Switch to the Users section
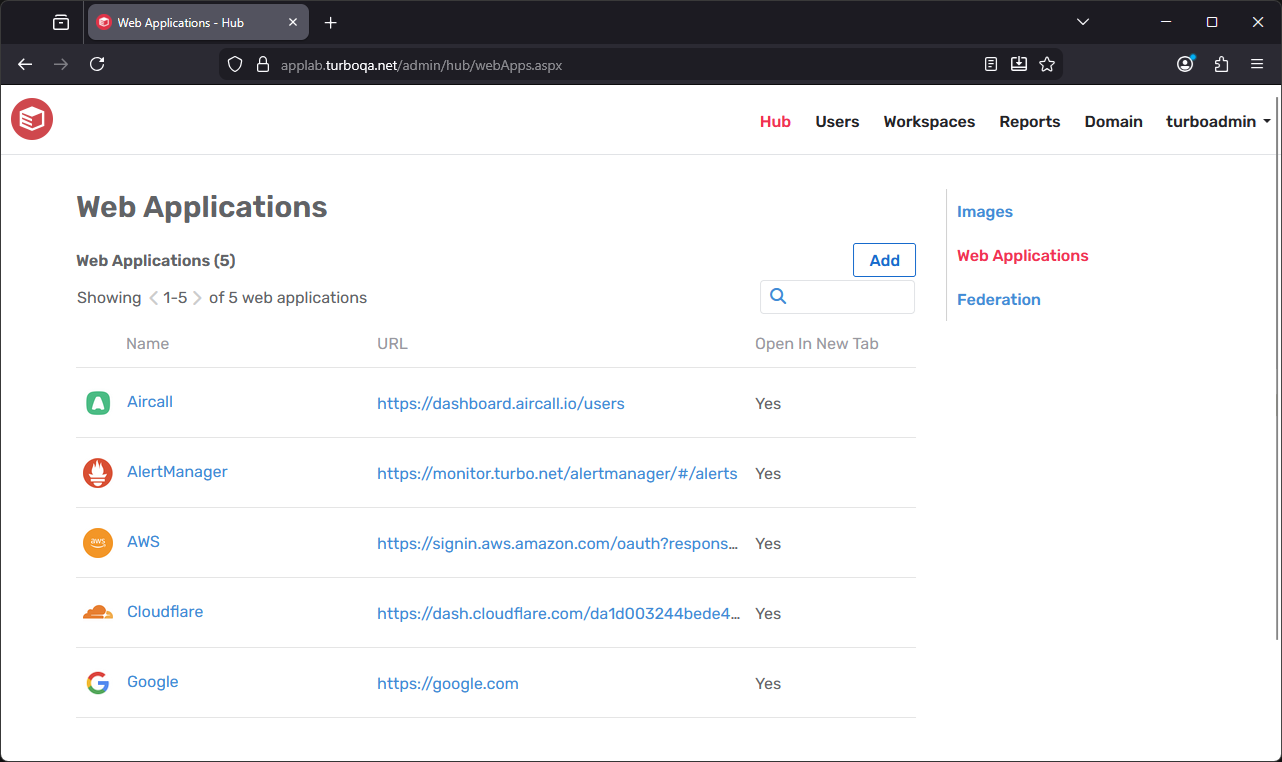Viewport: 1282px width, 762px height. click(837, 121)
